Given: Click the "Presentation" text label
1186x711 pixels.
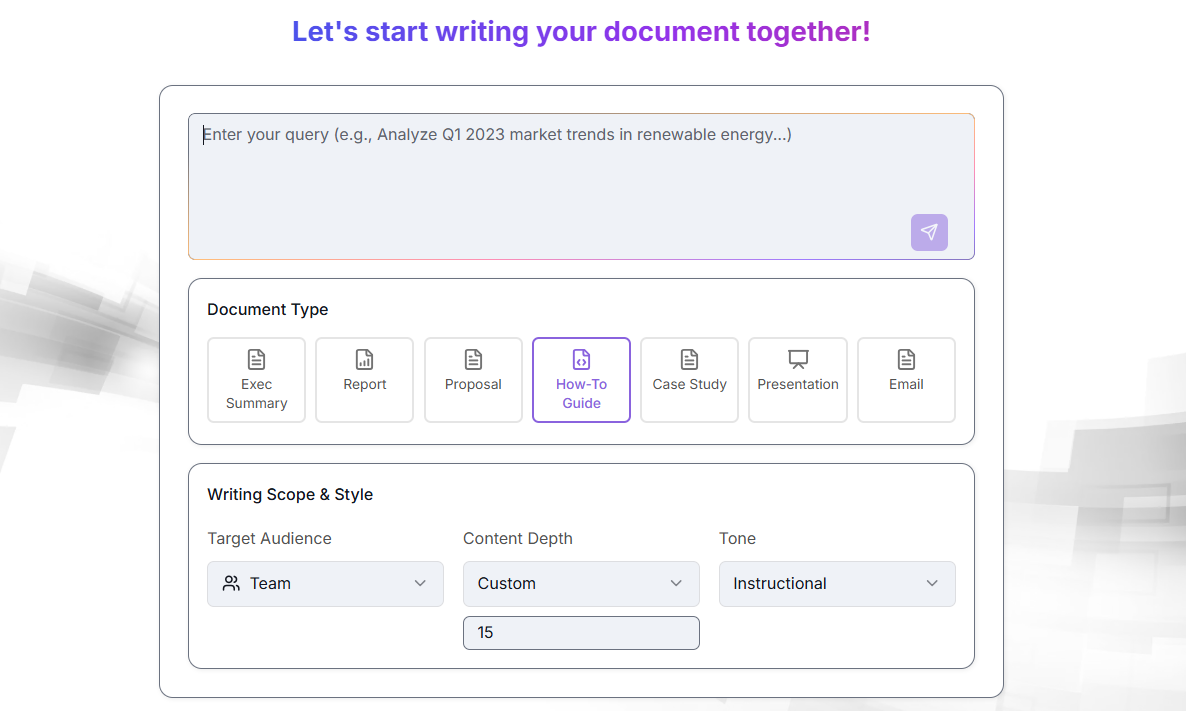Looking at the screenshot, I should coord(798,384).
